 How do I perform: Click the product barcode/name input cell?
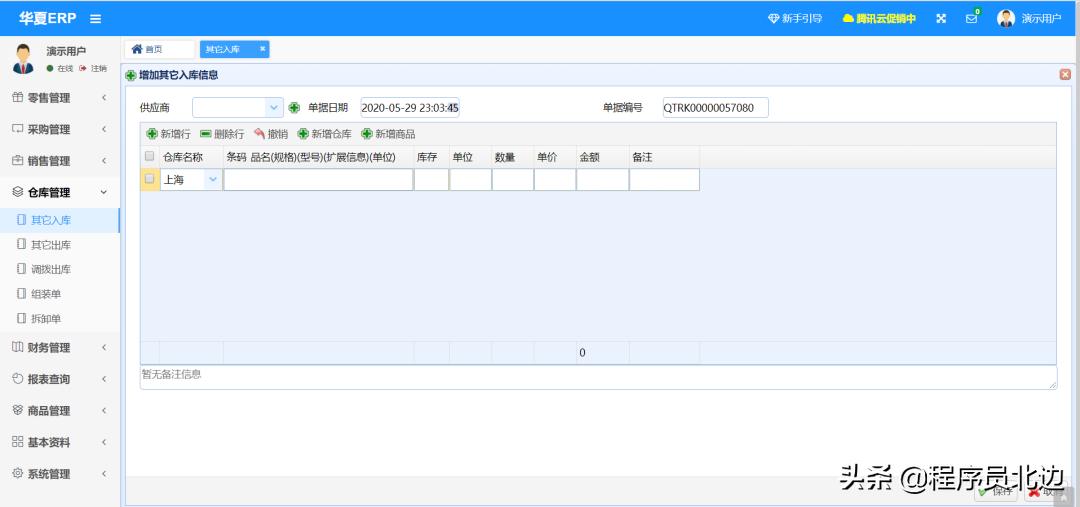click(x=318, y=180)
